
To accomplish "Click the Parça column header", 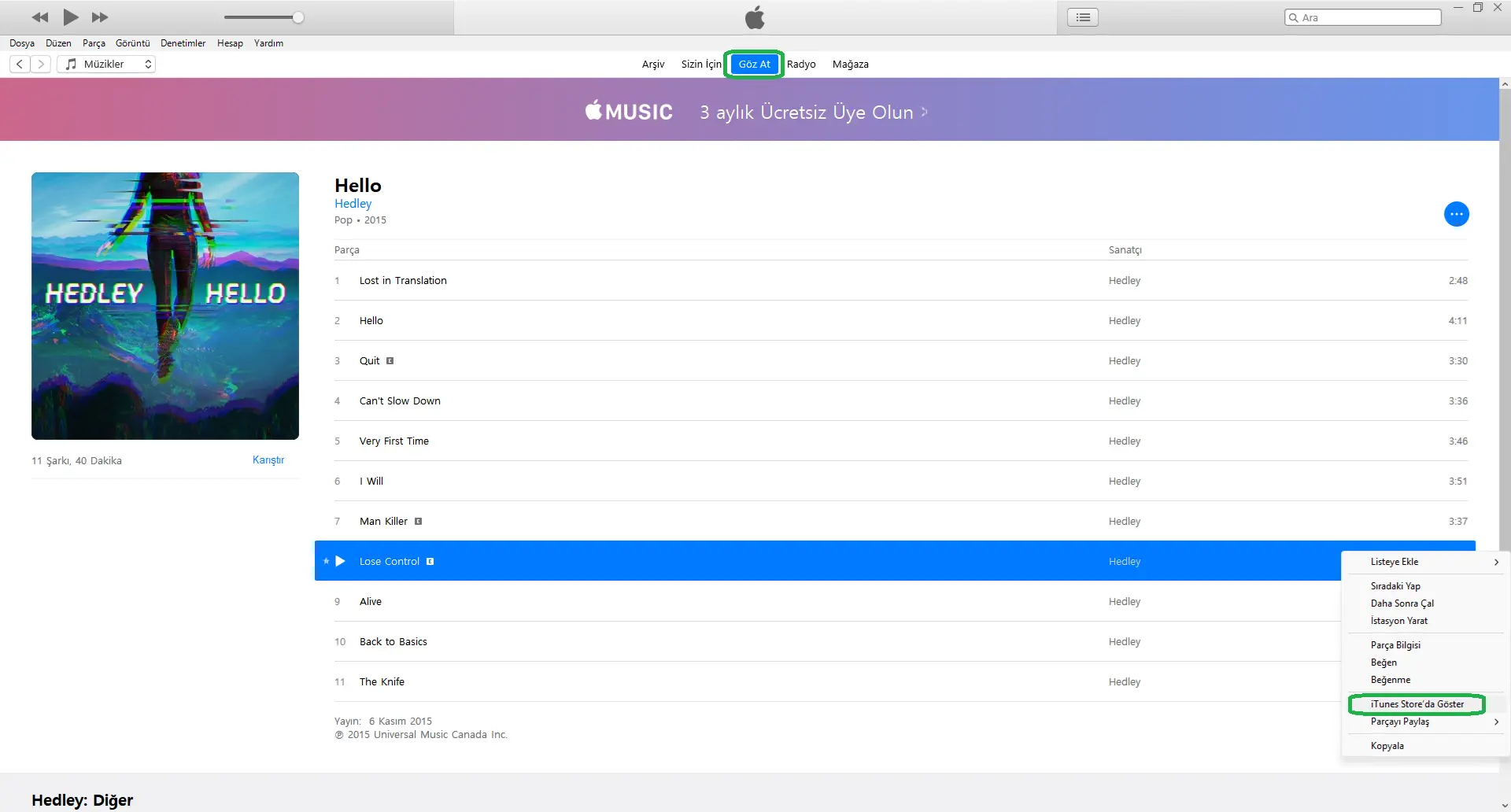I will point(347,250).
